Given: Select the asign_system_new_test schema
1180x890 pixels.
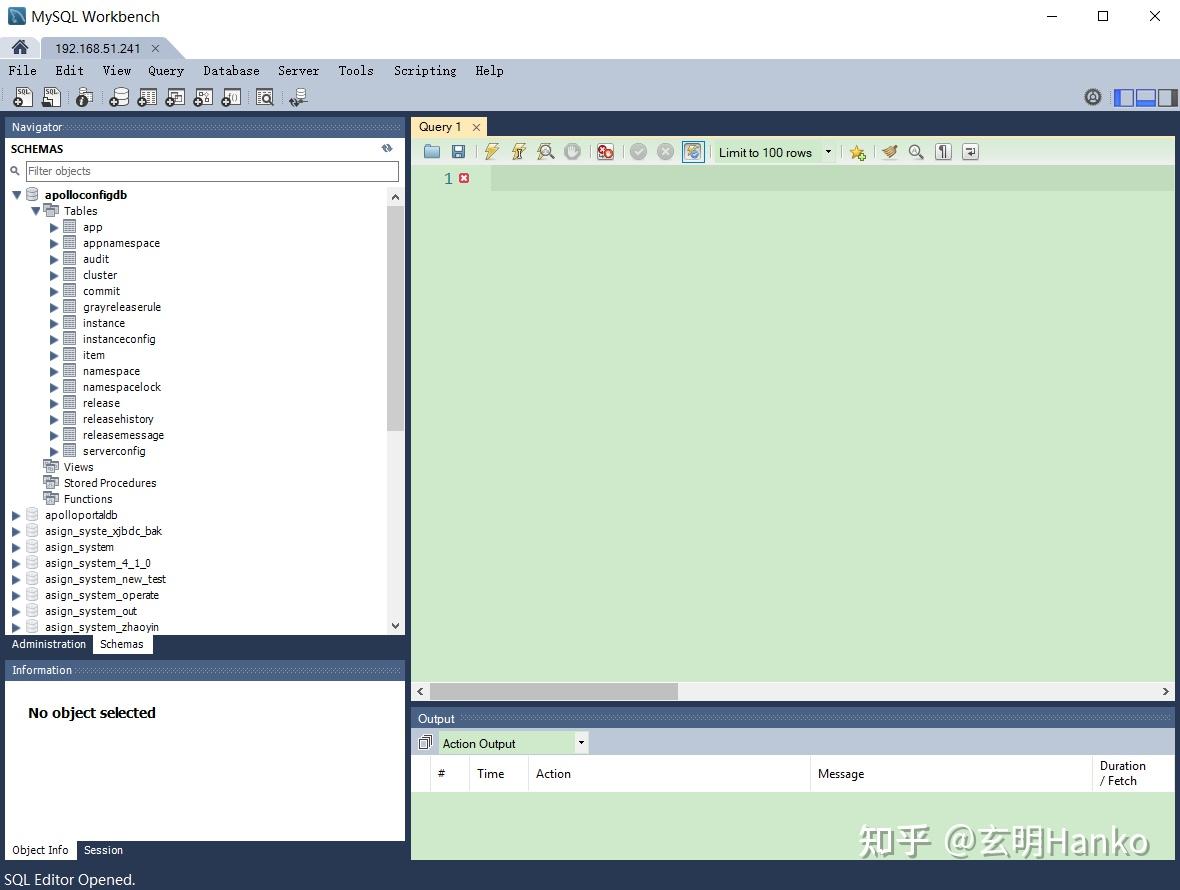Looking at the screenshot, I should [x=105, y=579].
